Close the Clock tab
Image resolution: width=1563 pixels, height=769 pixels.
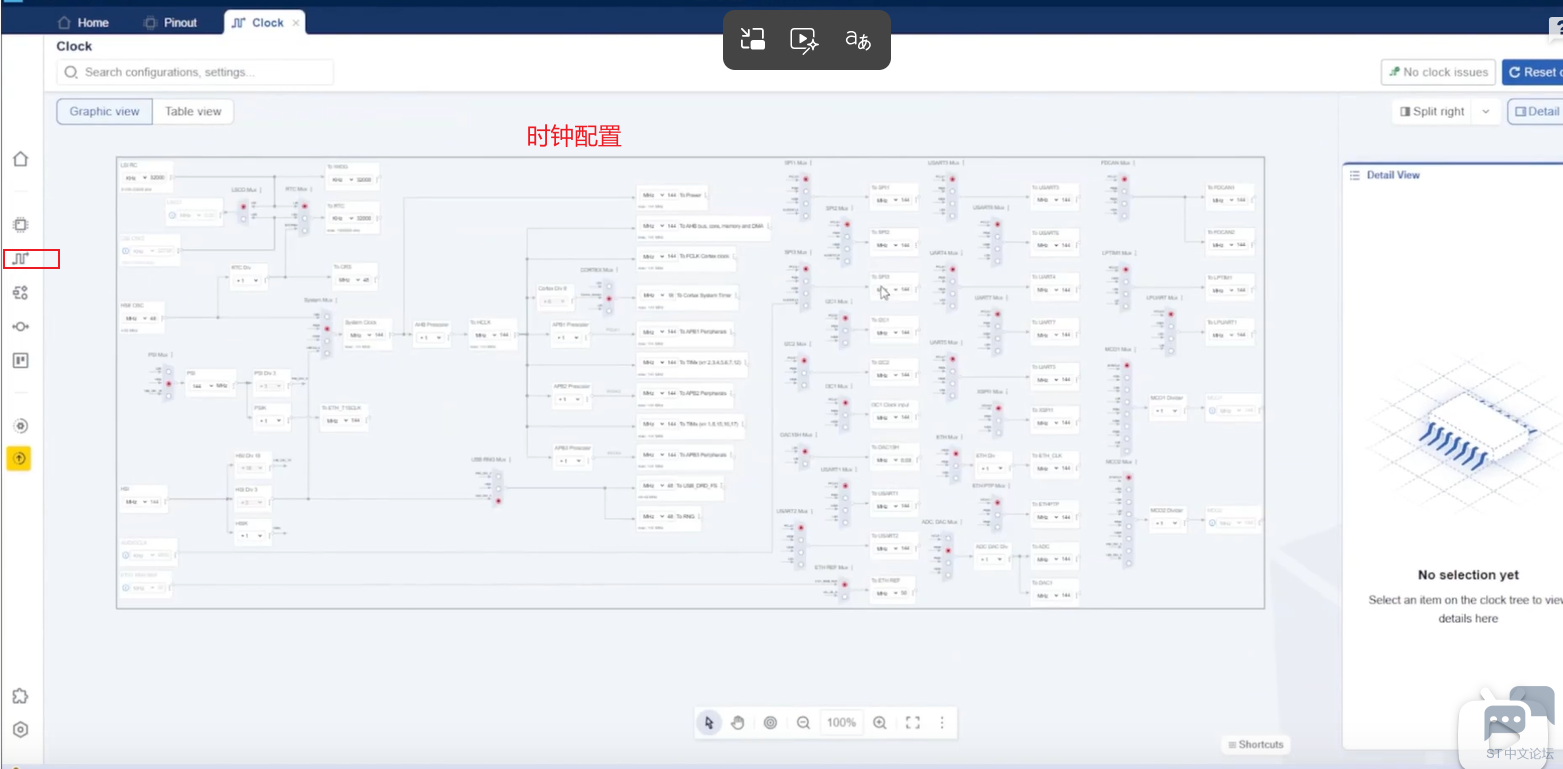(296, 22)
